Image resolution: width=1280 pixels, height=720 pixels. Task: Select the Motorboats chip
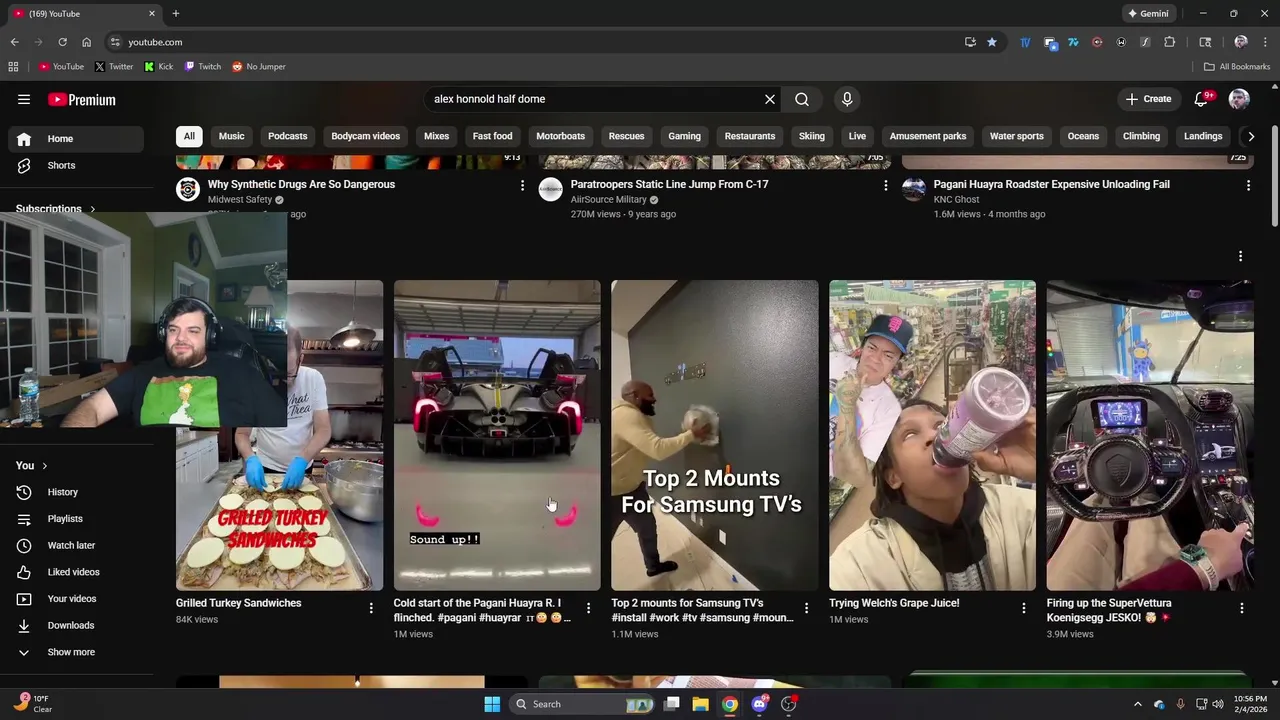tap(560, 136)
